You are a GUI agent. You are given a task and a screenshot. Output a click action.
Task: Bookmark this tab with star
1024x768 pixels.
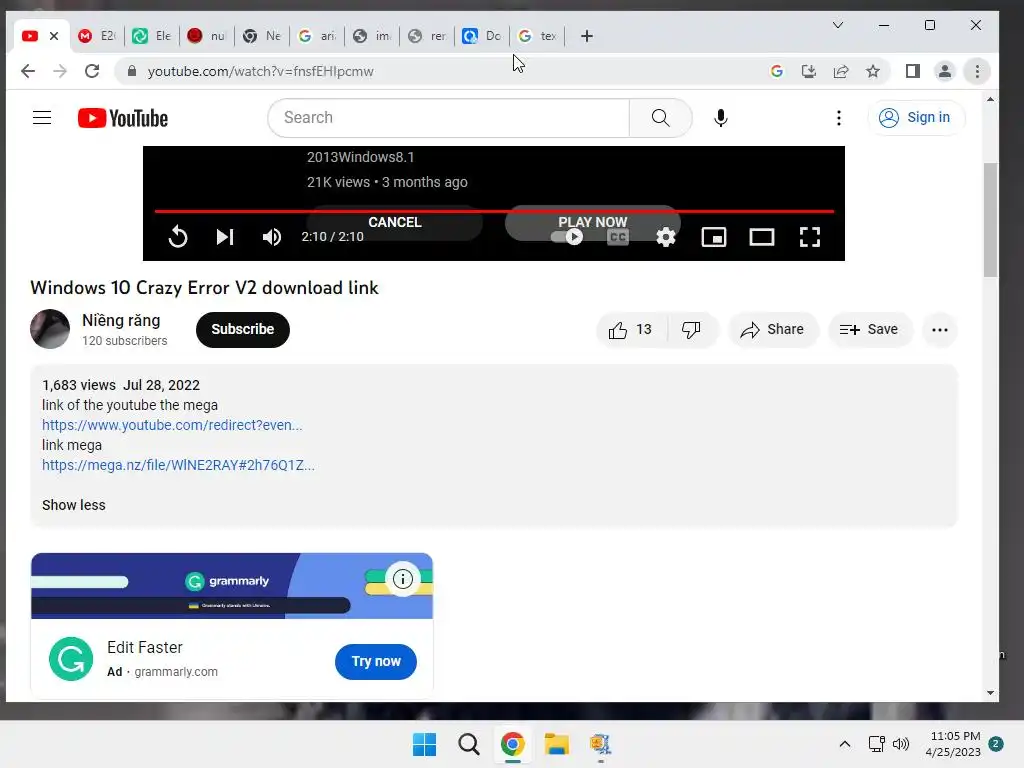point(872,71)
